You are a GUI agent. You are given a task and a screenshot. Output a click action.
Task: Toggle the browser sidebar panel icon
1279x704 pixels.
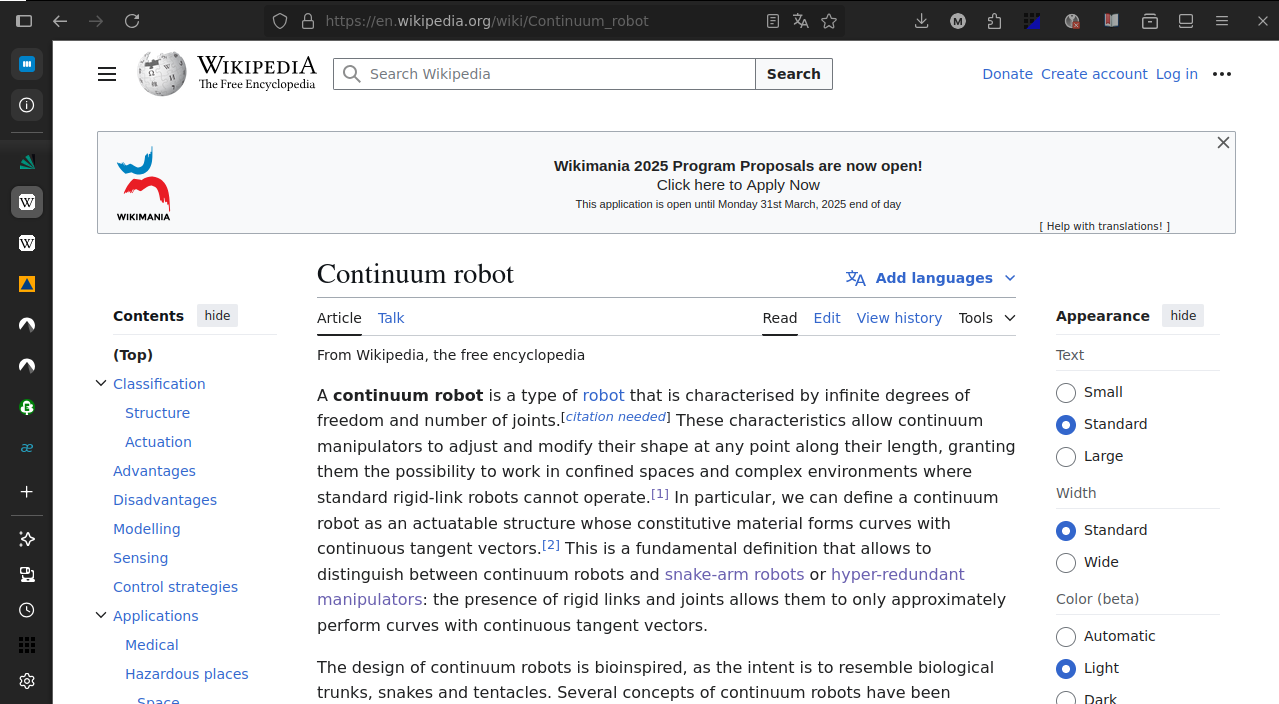(x=24, y=21)
